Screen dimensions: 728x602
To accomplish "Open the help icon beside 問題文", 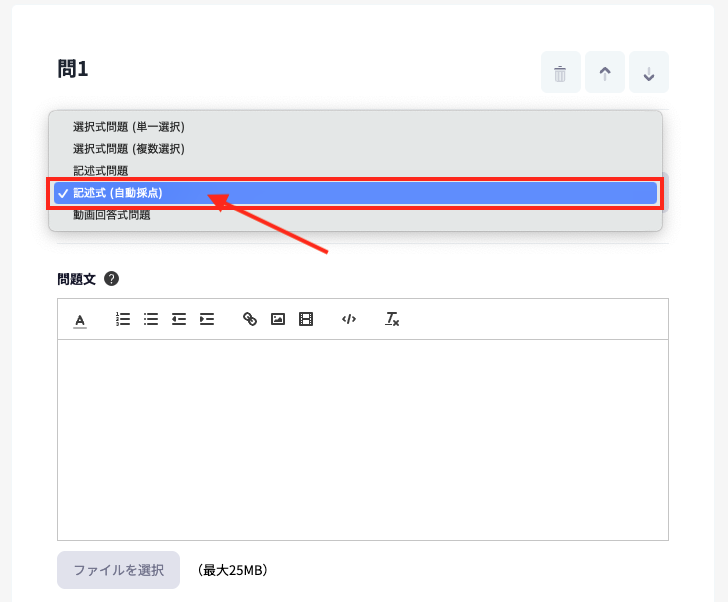I will coord(111,279).
